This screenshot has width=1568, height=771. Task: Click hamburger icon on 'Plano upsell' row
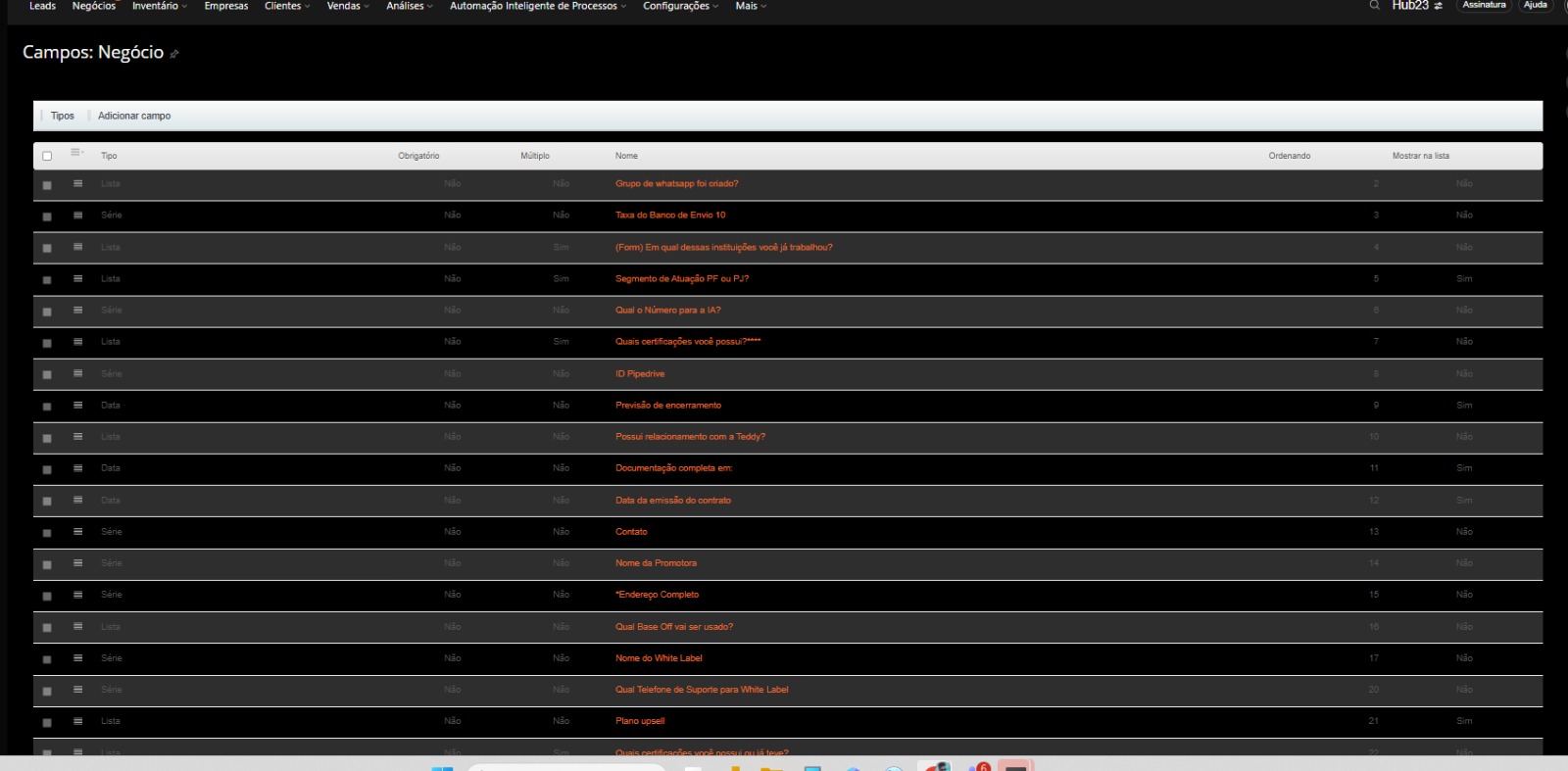(77, 722)
